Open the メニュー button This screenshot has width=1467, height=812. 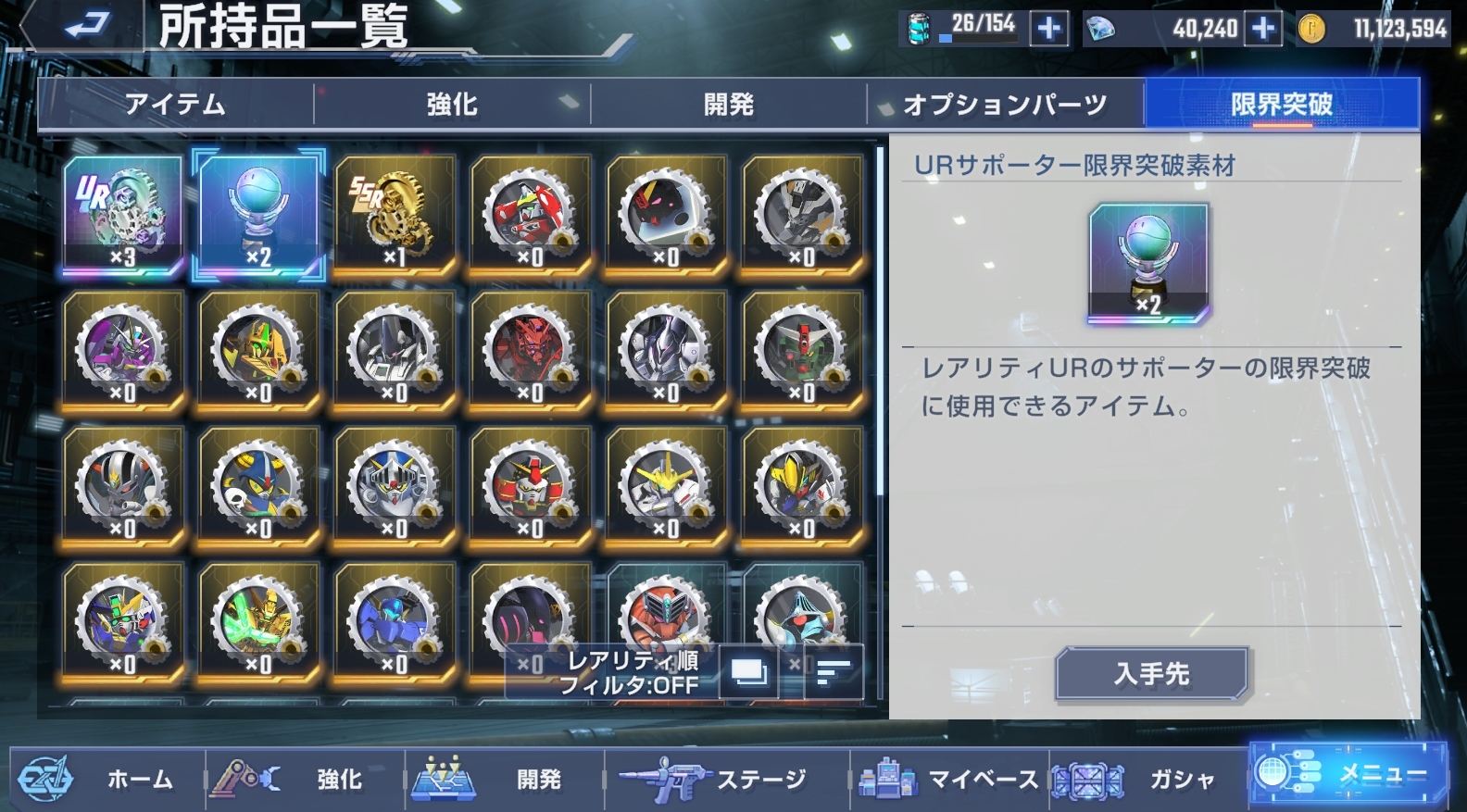coord(1348,774)
